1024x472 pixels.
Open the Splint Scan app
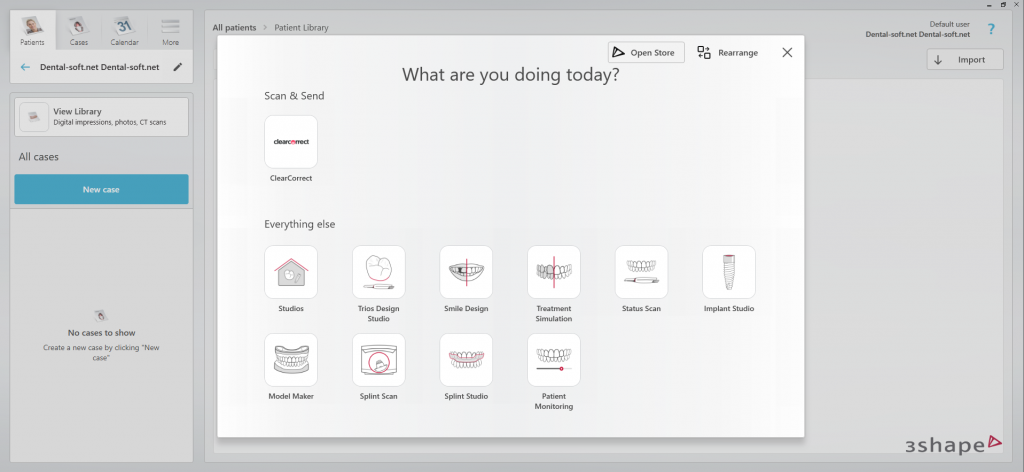[379, 360]
